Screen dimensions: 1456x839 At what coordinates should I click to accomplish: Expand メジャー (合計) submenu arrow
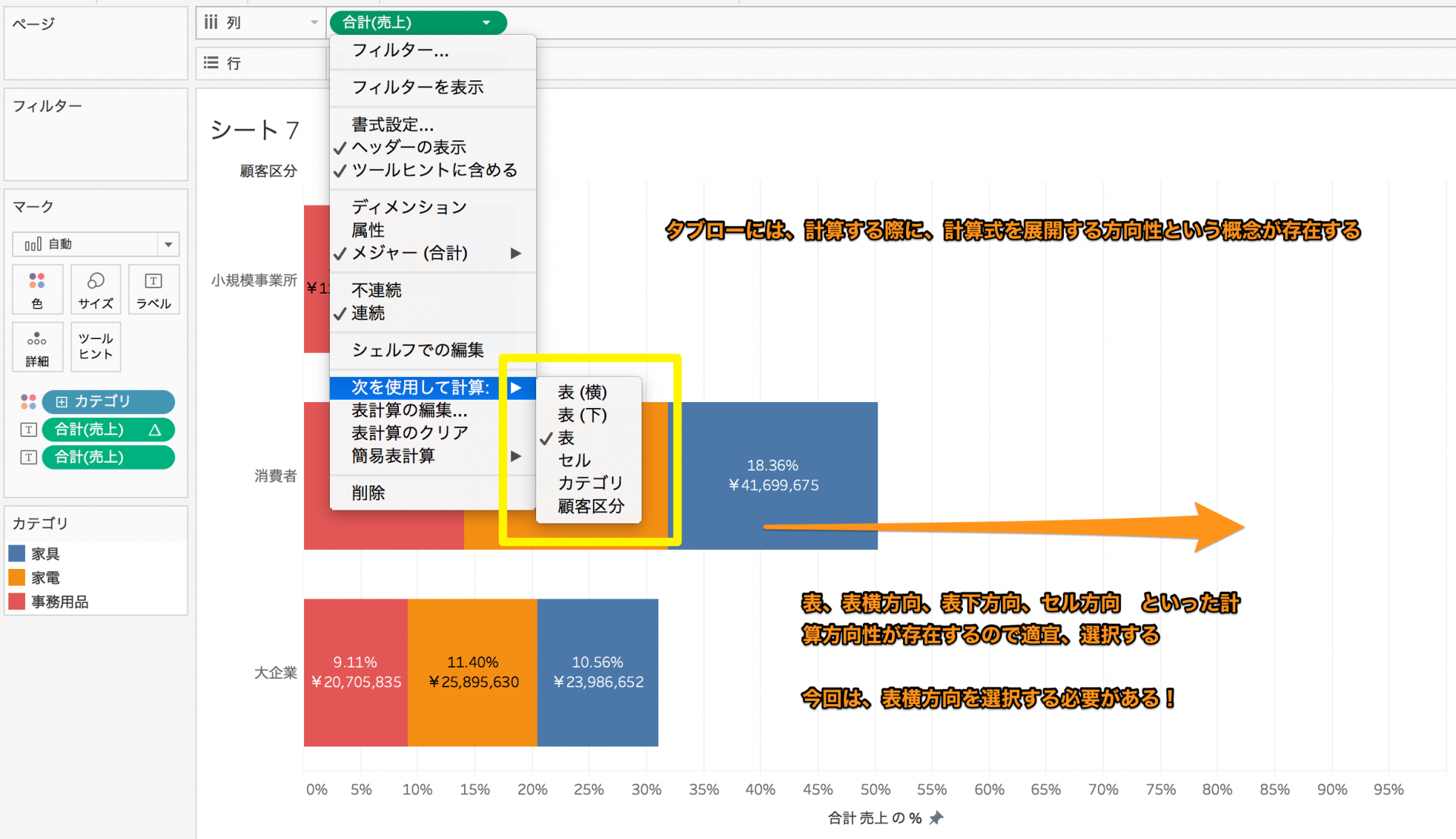(516, 253)
